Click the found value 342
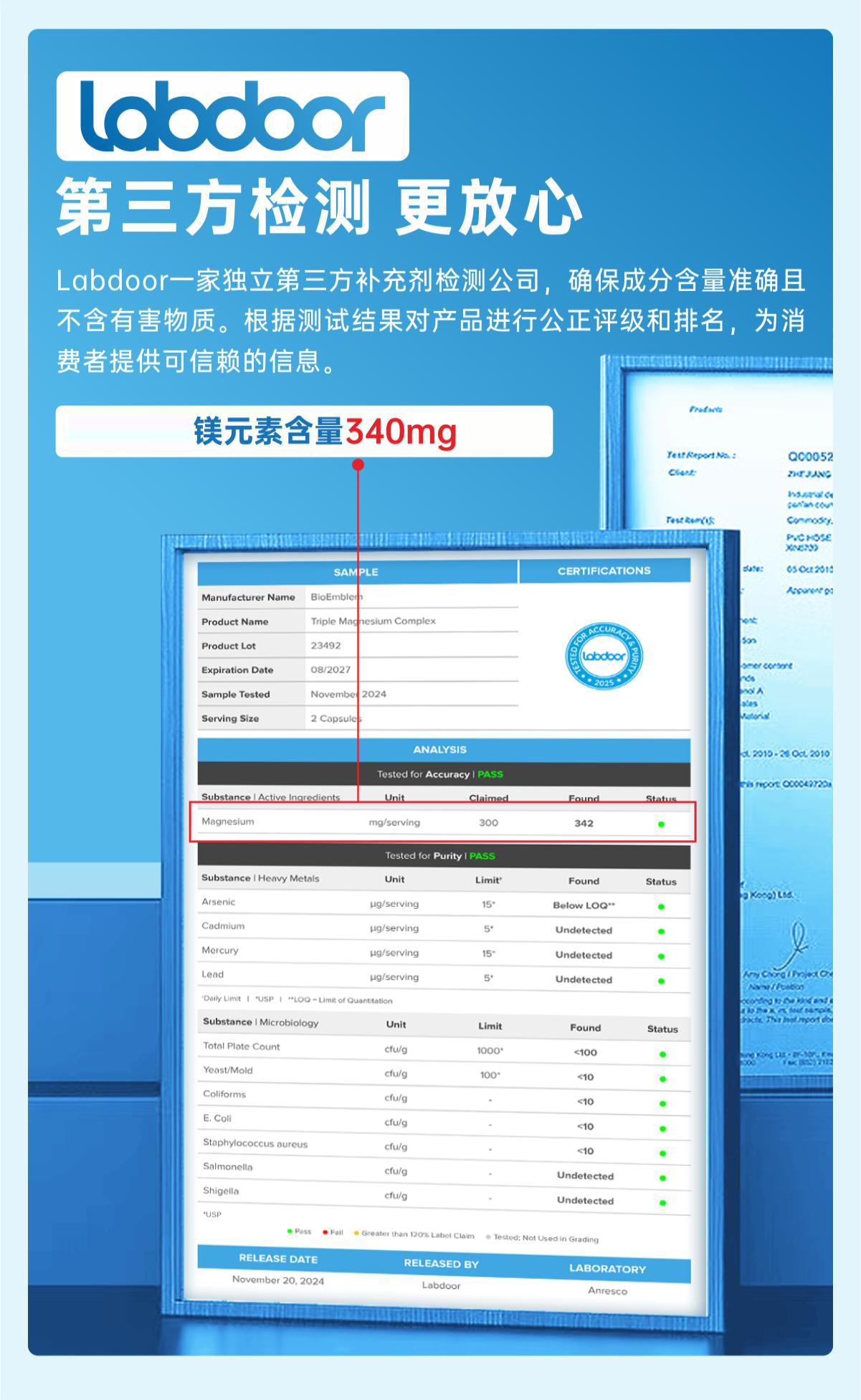Image resolution: width=861 pixels, height=1400 pixels. coord(584,823)
